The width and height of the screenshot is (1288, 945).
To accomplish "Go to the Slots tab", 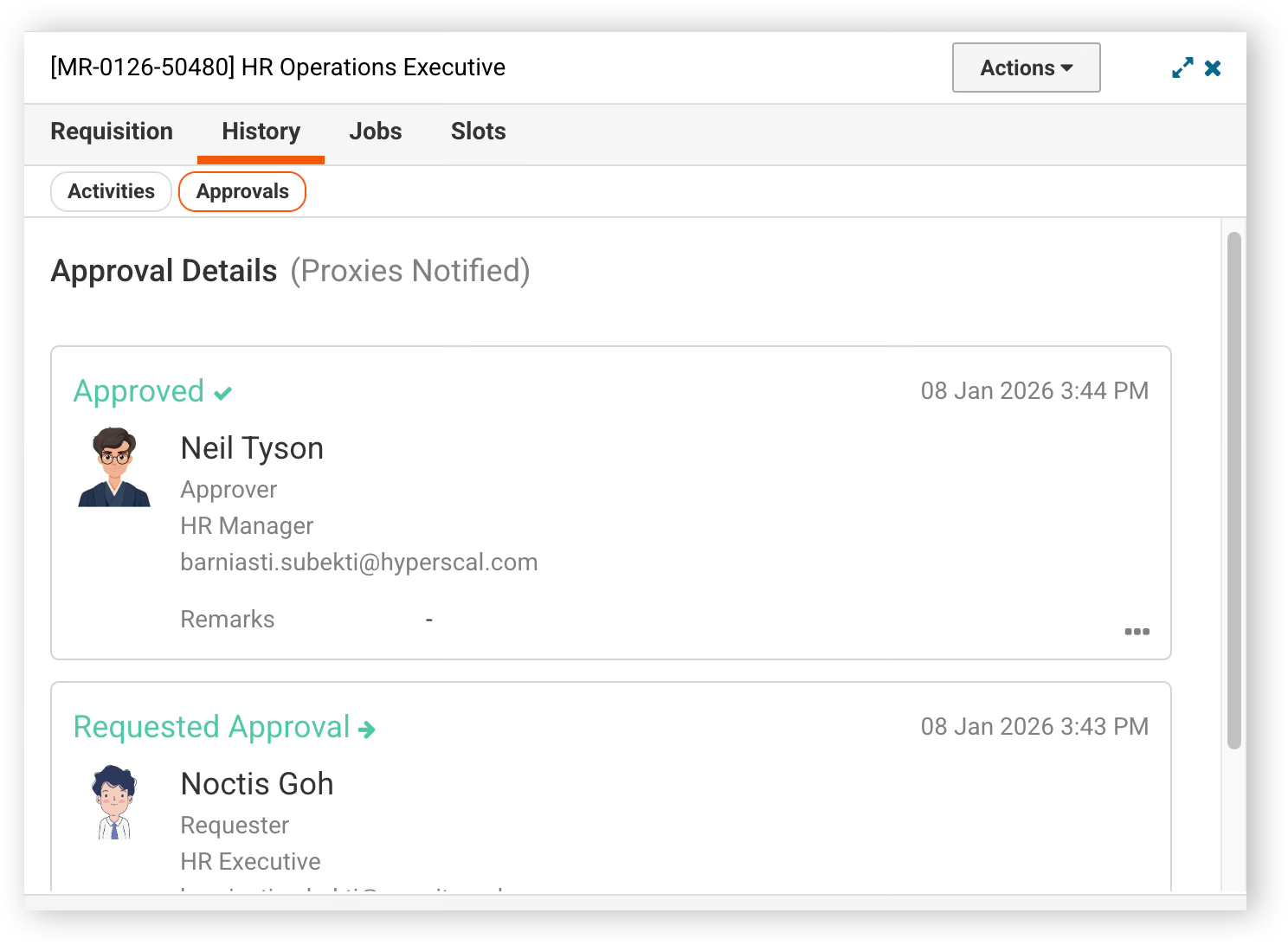I will click(x=479, y=132).
